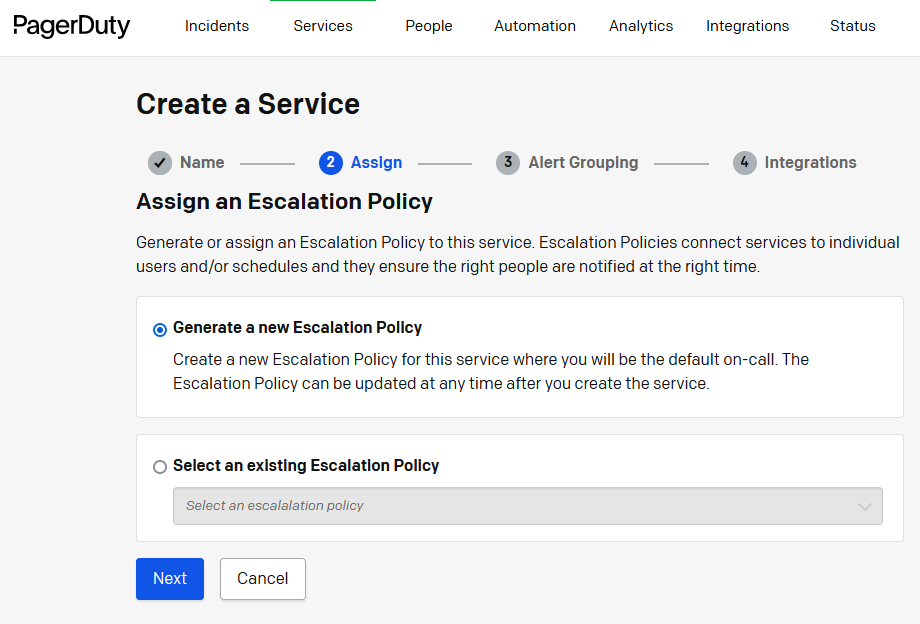Click the Alert Grouping step label

point(583,163)
